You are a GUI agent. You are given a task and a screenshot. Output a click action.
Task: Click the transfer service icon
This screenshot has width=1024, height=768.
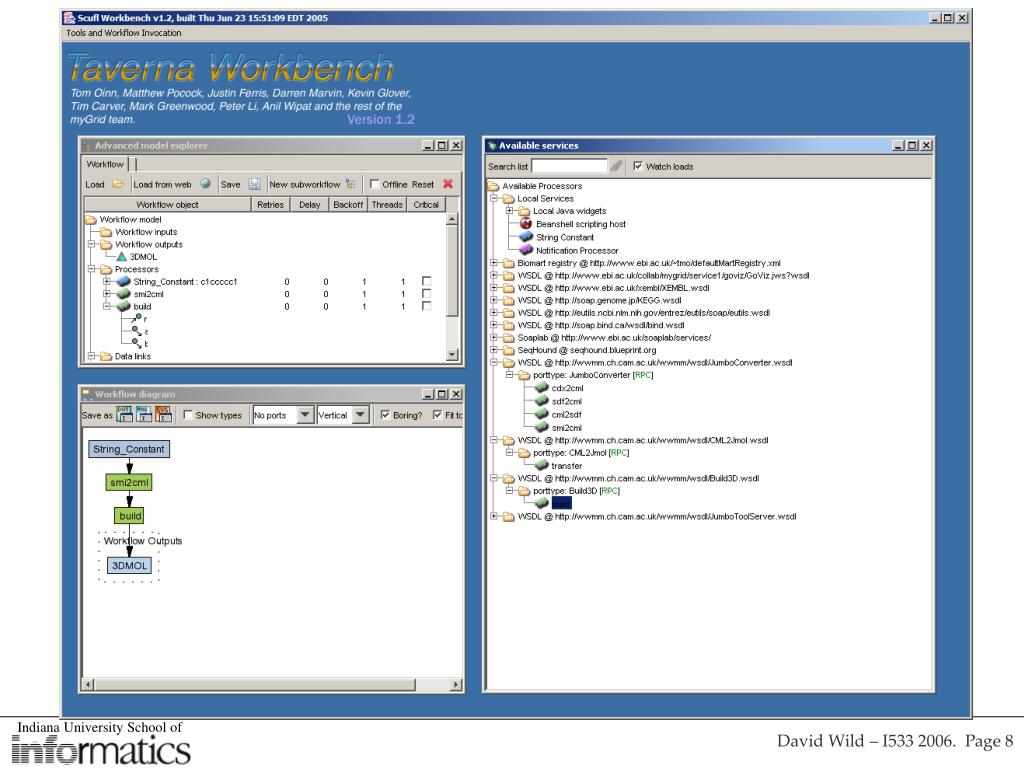(x=542, y=466)
